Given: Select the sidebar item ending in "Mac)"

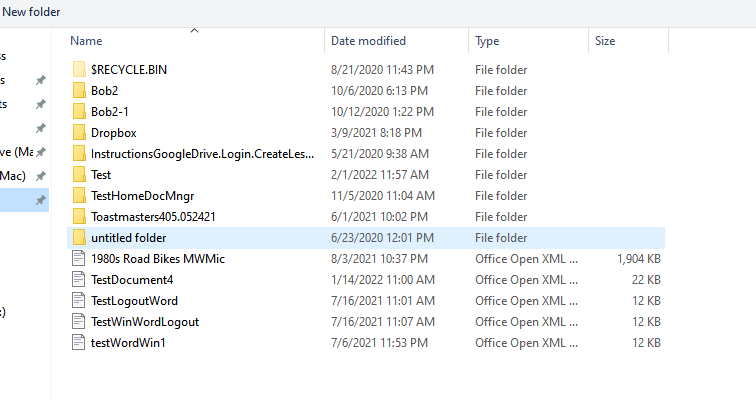Looking at the screenshot, I should (x=14, y=175).
